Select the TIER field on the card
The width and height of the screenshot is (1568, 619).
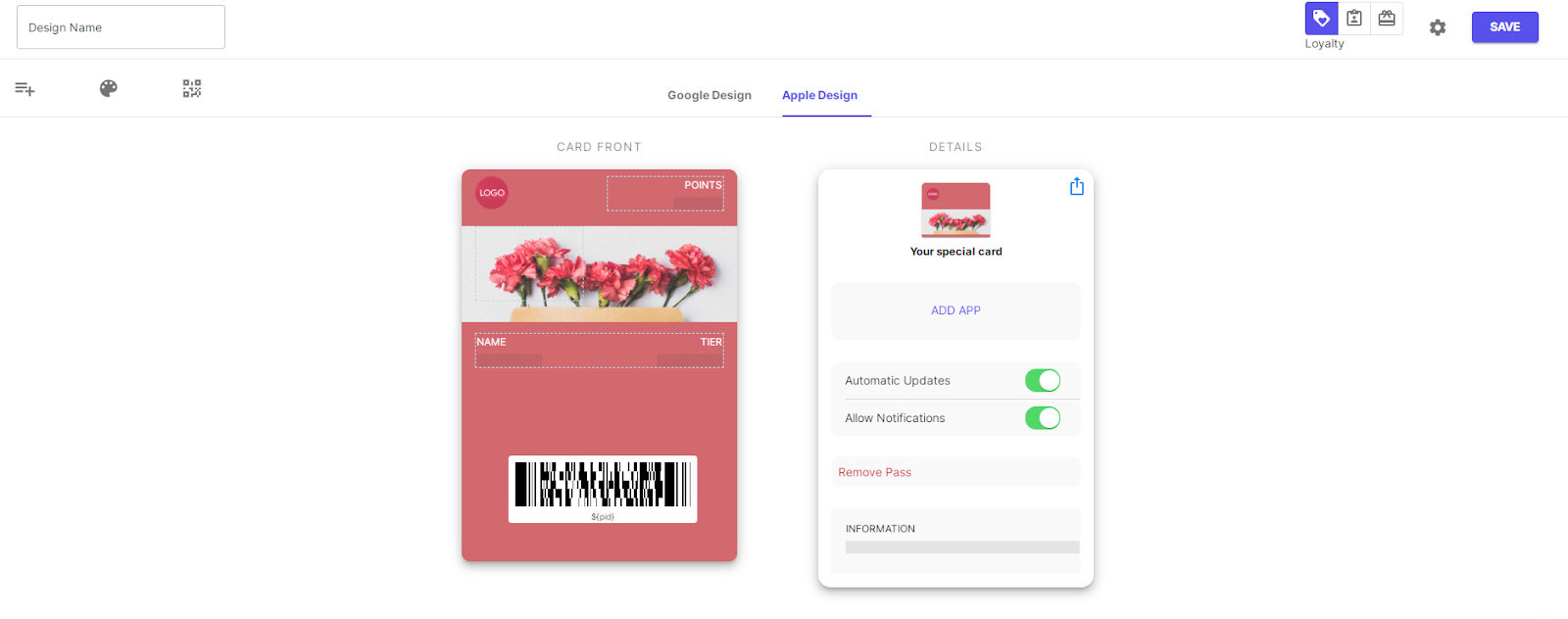coord(690,351)
